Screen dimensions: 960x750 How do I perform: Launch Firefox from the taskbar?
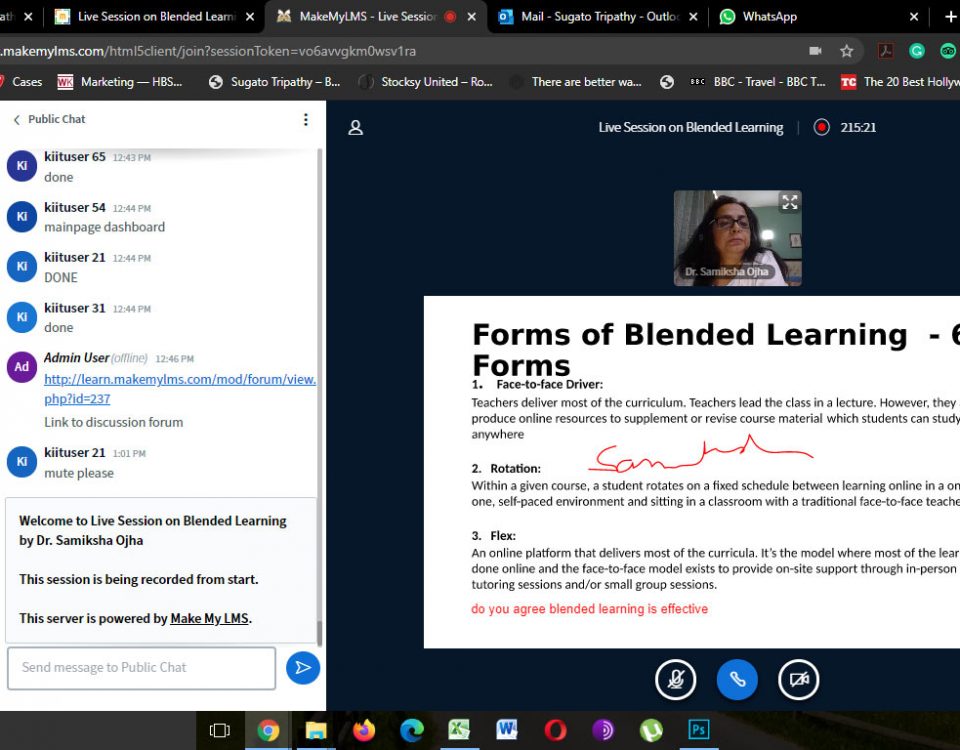click(364, 730)
